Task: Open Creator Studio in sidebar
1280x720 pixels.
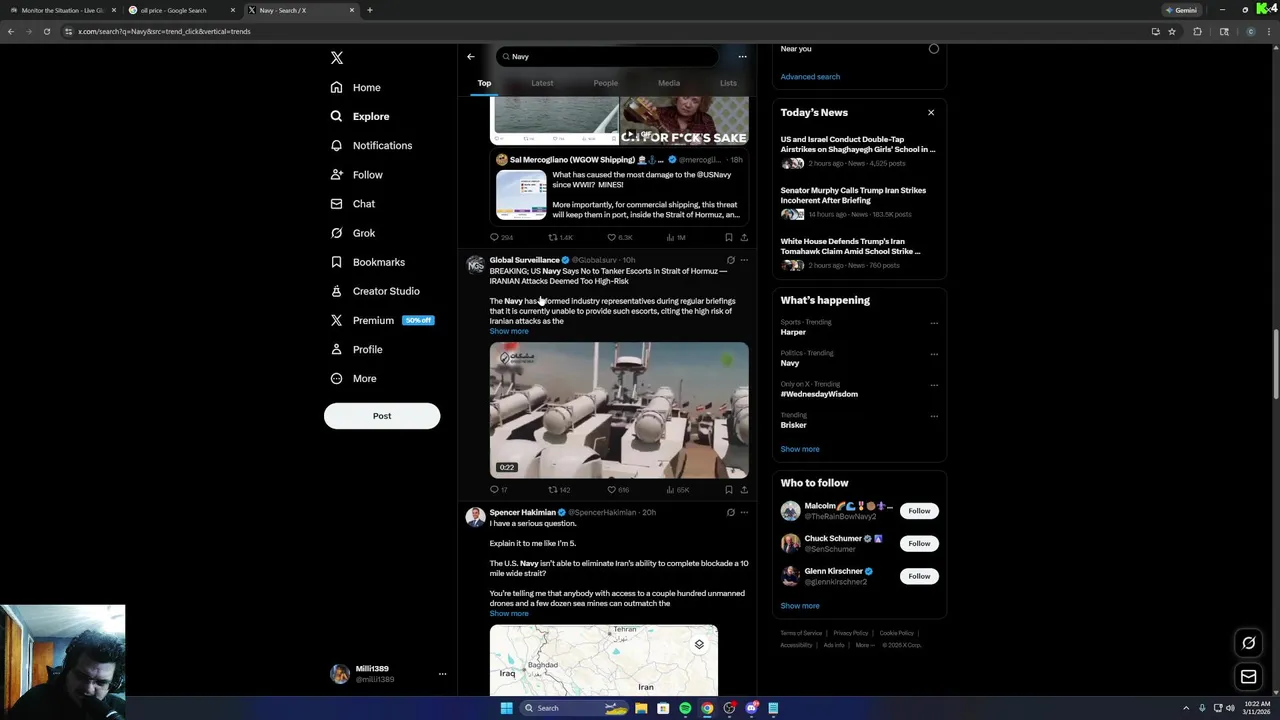Action: click(375, 291)
